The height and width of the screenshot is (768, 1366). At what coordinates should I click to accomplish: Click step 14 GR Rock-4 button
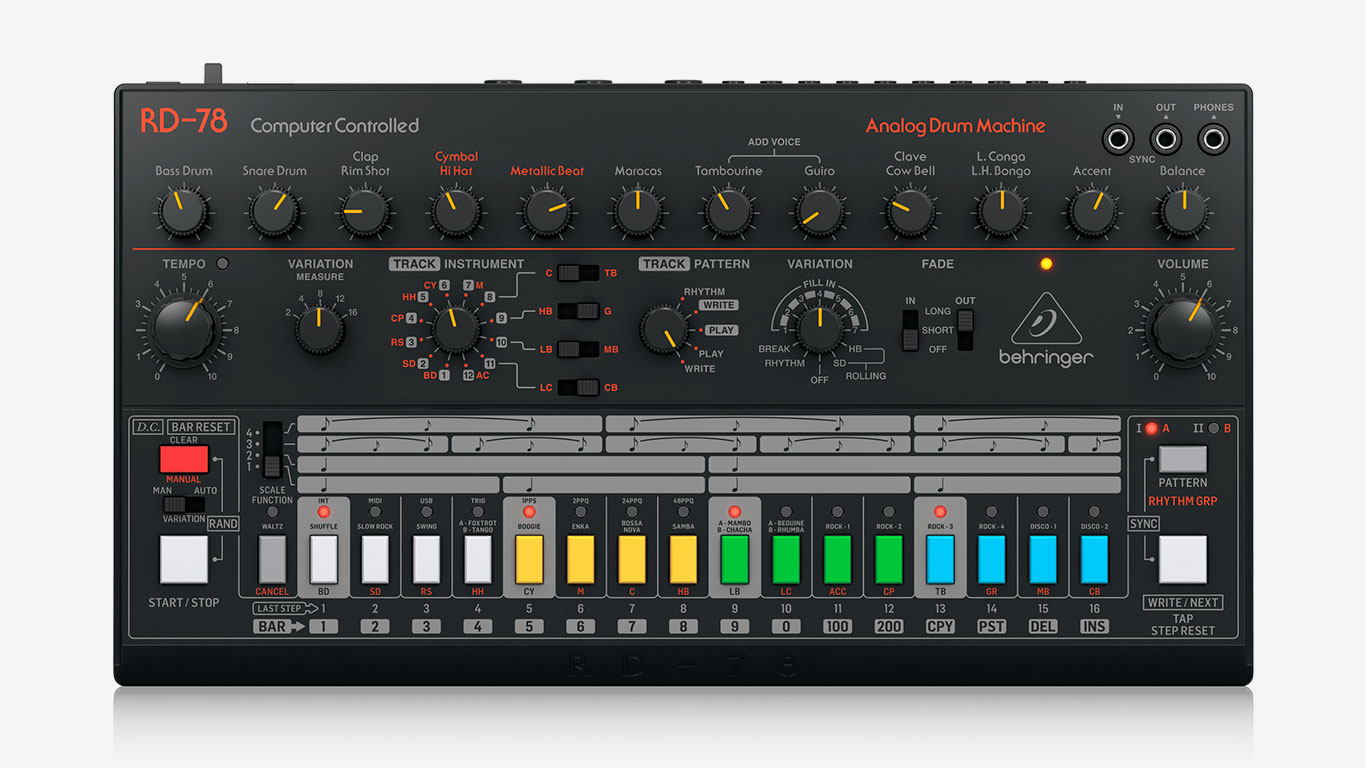991,559
